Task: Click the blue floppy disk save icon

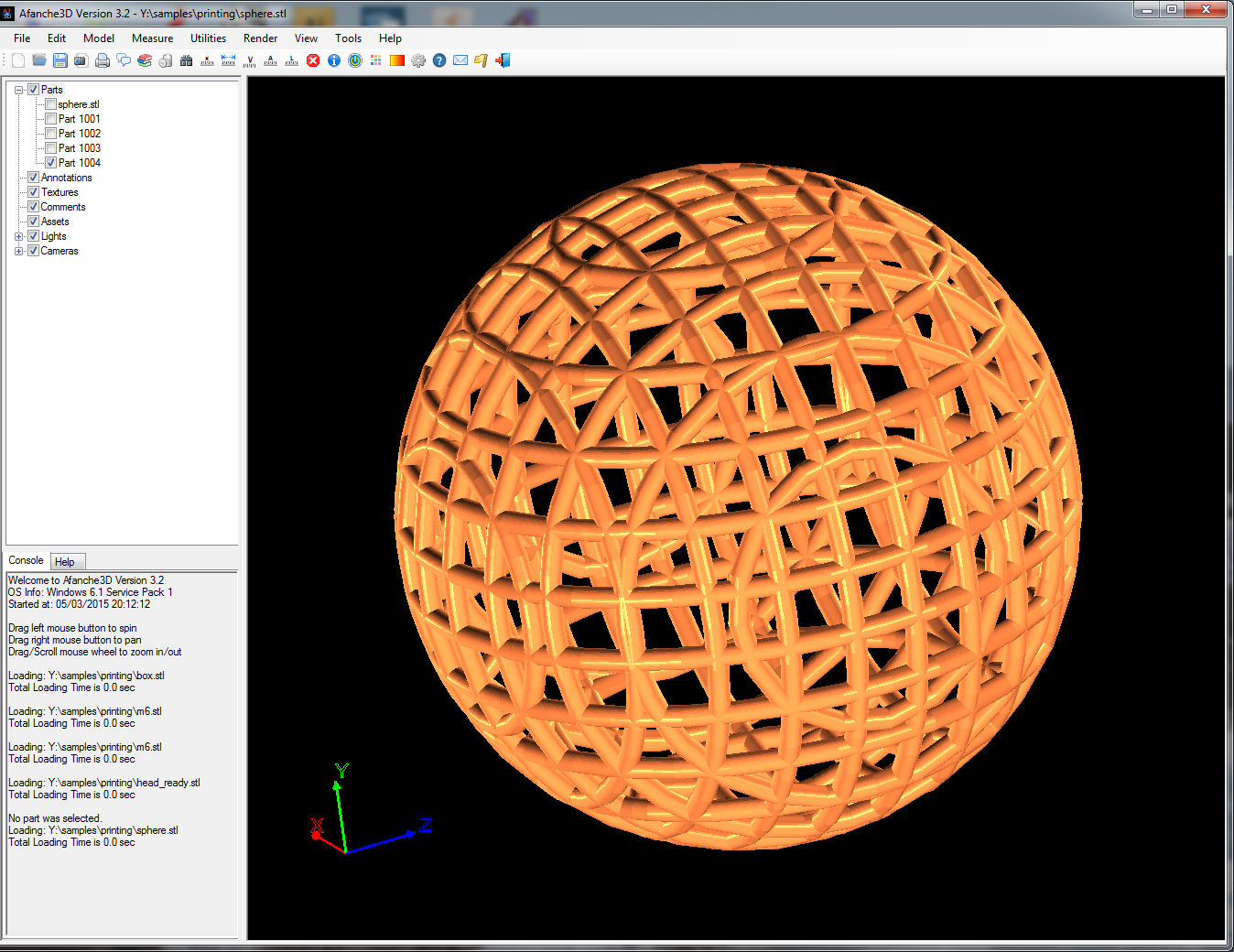Action: 60,60
